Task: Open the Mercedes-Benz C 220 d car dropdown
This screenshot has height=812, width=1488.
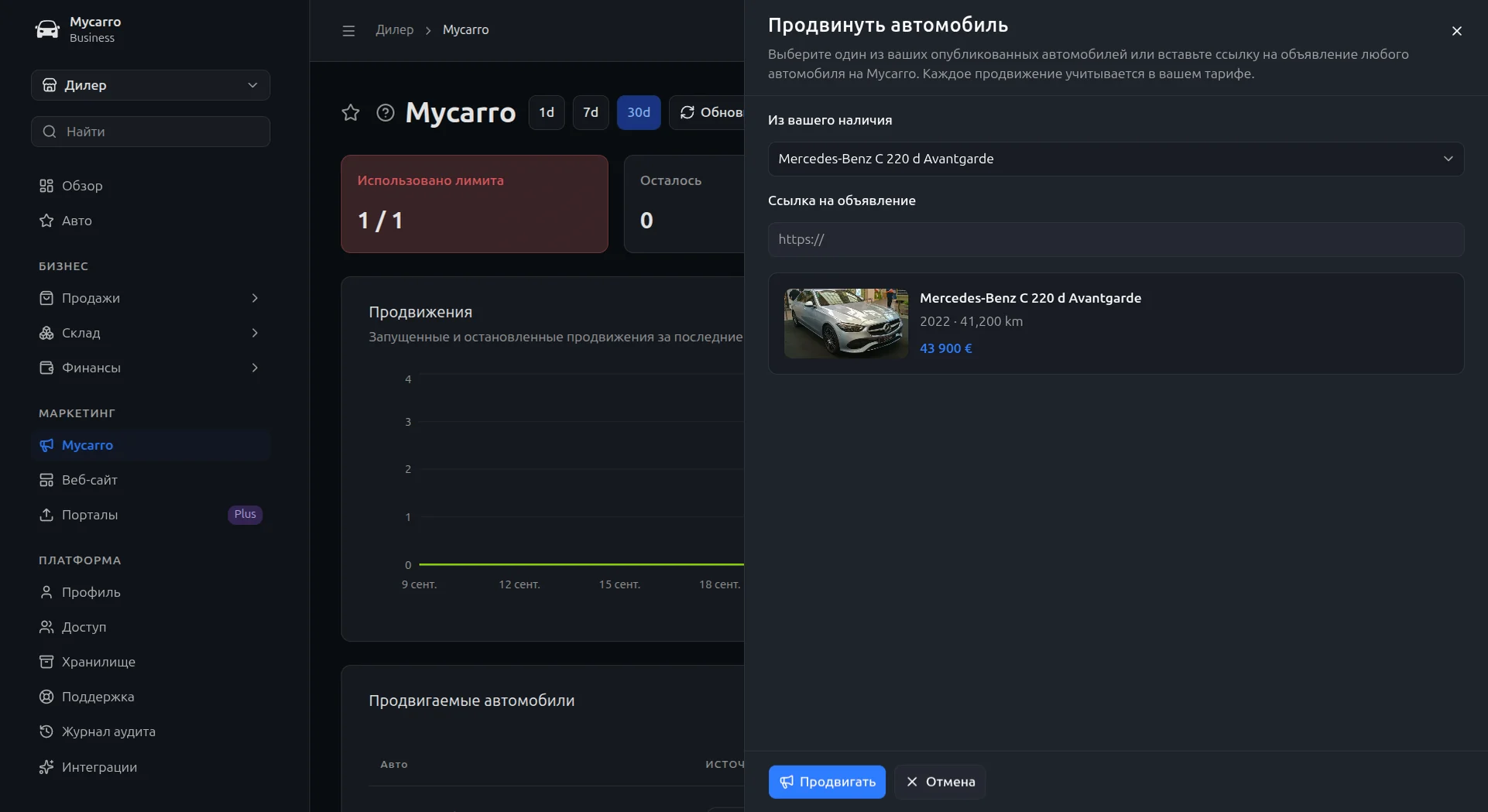Action: coord(1116,159)
